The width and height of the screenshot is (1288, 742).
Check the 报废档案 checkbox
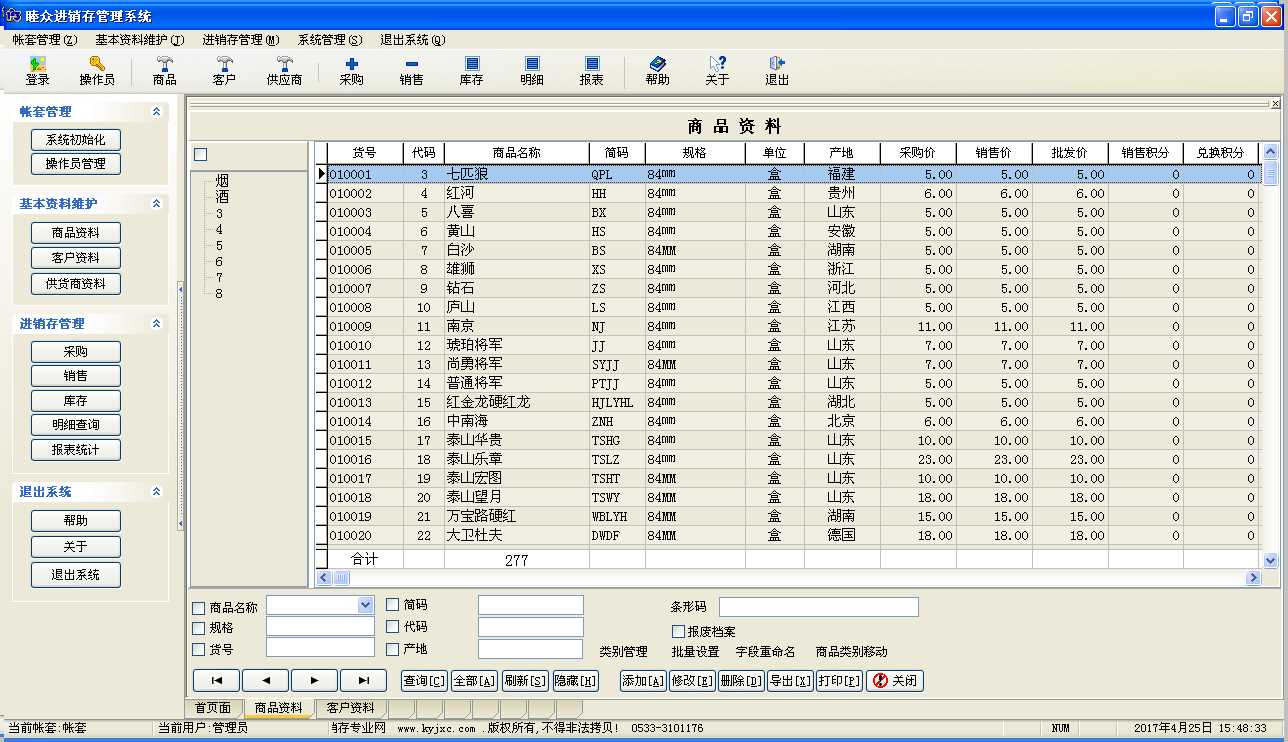pyautogui.click(x=678, y=631)
